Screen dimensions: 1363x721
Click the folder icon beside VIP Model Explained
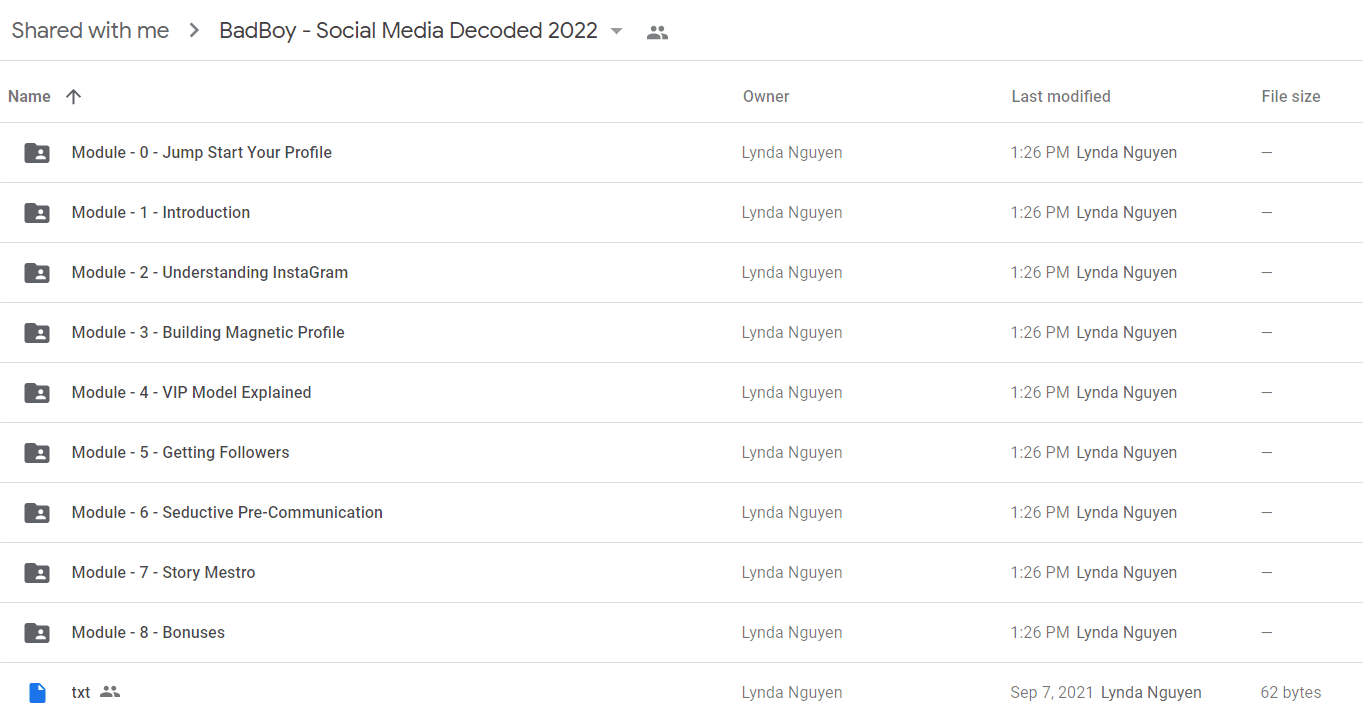click(37, 393)
